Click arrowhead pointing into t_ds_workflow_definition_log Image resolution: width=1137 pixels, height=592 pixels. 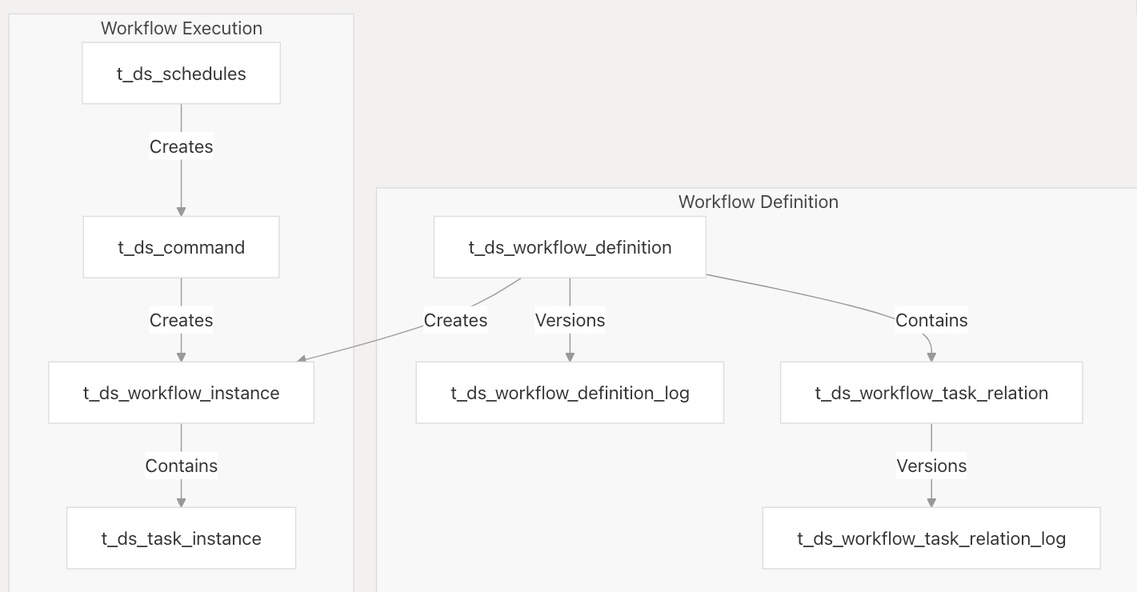coord(570,356)
